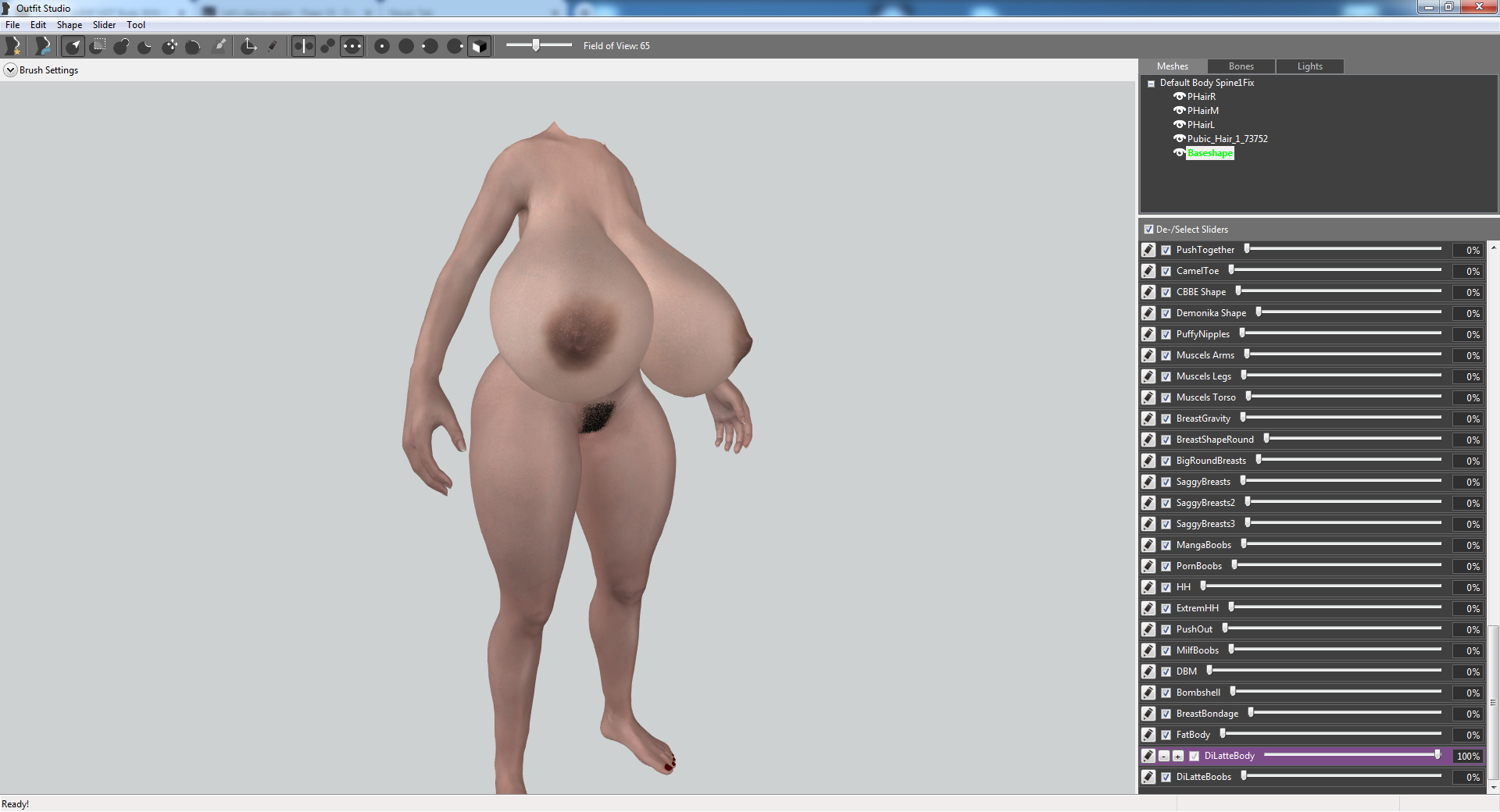1500x812 pixels.
Task: Switch to front view icon
Action: point(382,46)
